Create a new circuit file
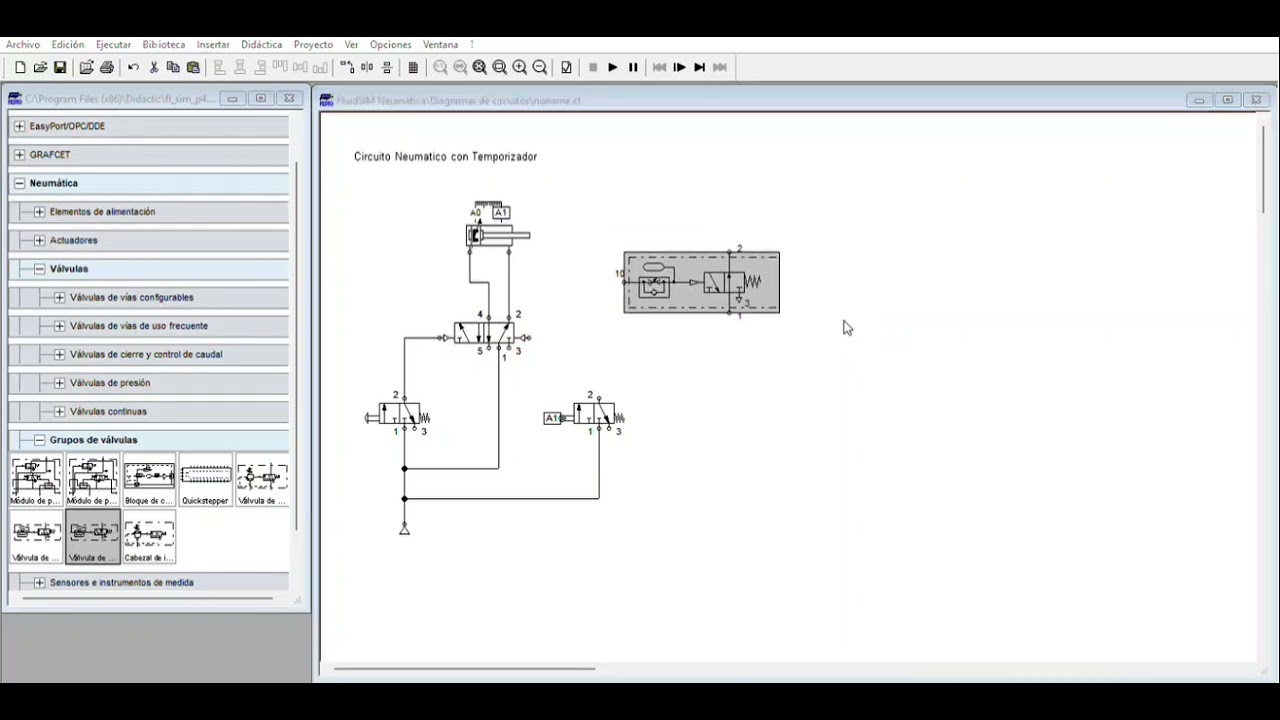 (20, 67)
